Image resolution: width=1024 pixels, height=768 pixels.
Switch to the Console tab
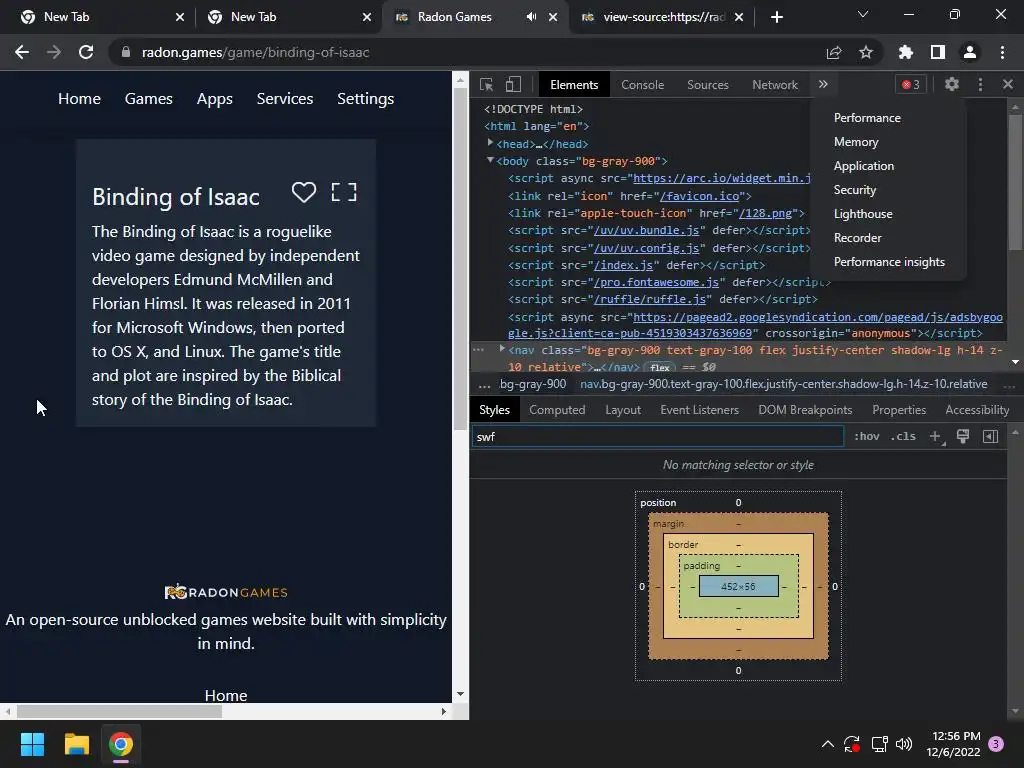pos(642,85)
